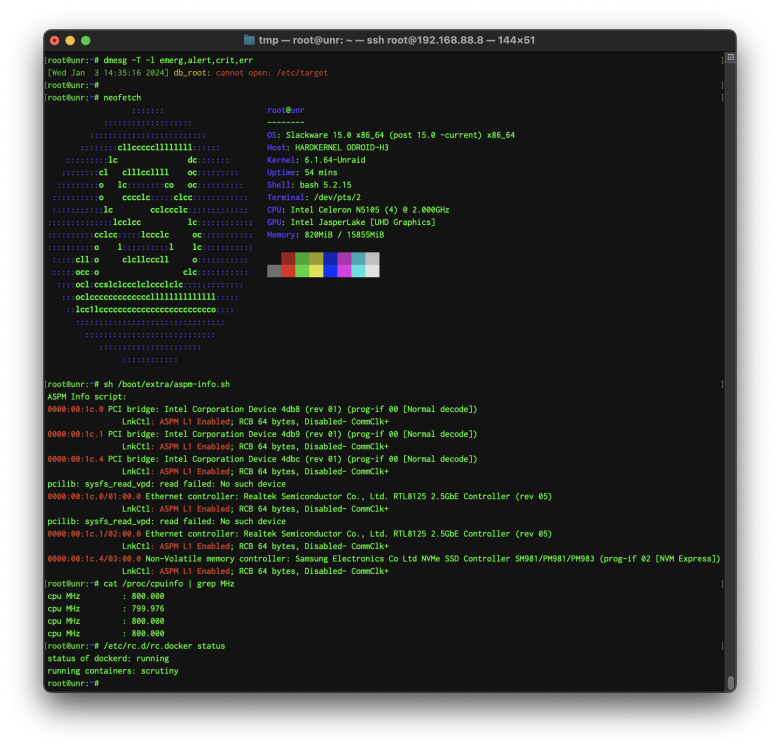The image size is (780, 750).
Task: Click the last 'ASPM L1 Enabled' LnkCtl line
Action: (x=255, y=570)
